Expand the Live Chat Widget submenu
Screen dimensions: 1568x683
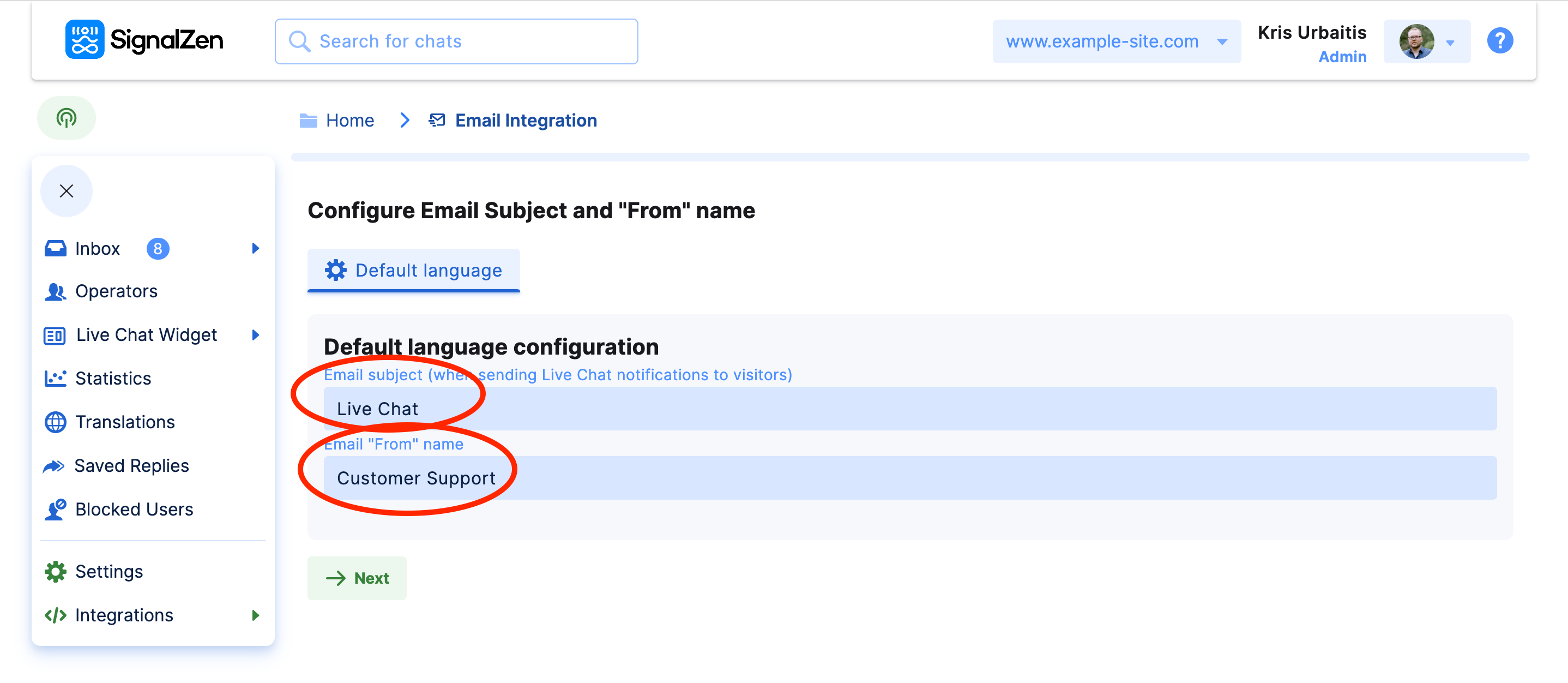pos(255,334)
